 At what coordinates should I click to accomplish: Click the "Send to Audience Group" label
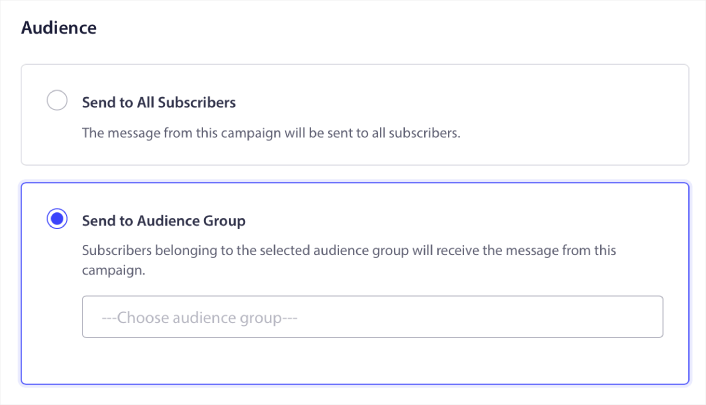coord(163,220)
